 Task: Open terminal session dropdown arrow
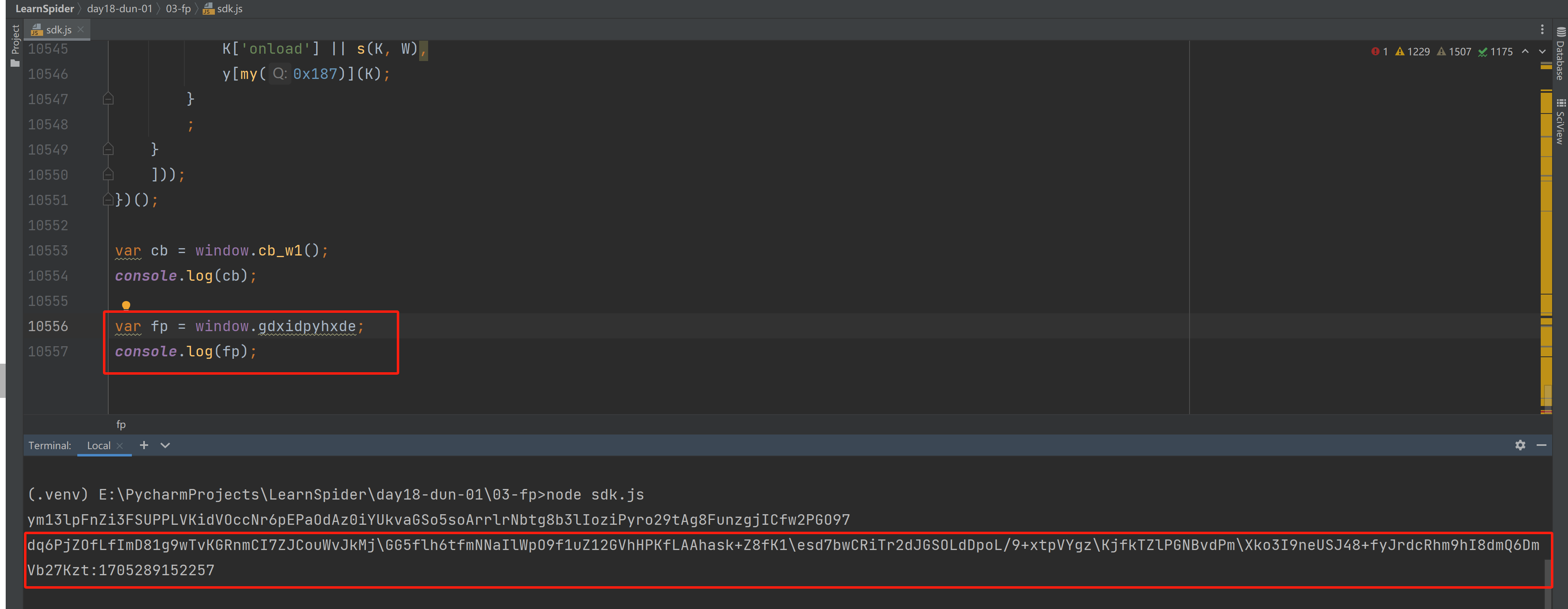(x=165, y=445)
